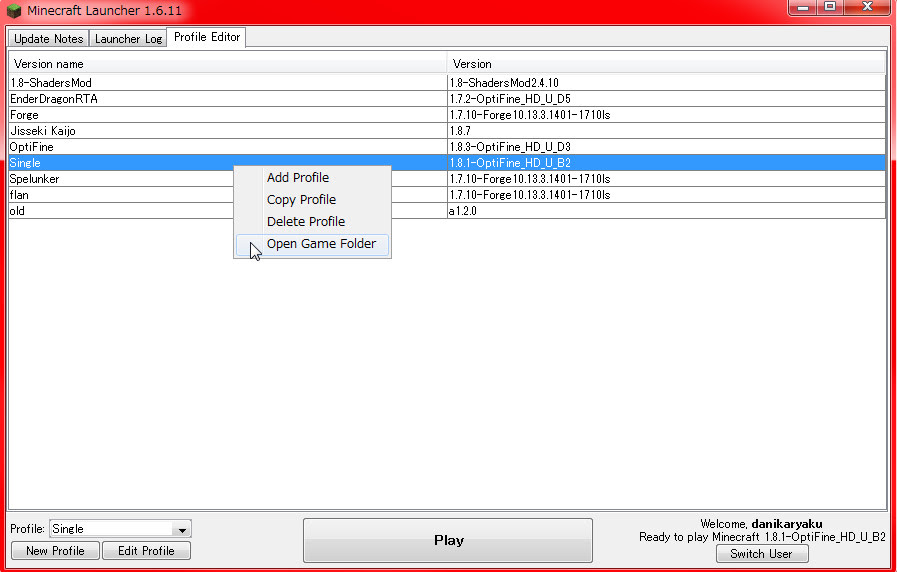Viewport: 897px width, 572px height.
Task: Select the OptiFine profile name
Action: (31, 147)
